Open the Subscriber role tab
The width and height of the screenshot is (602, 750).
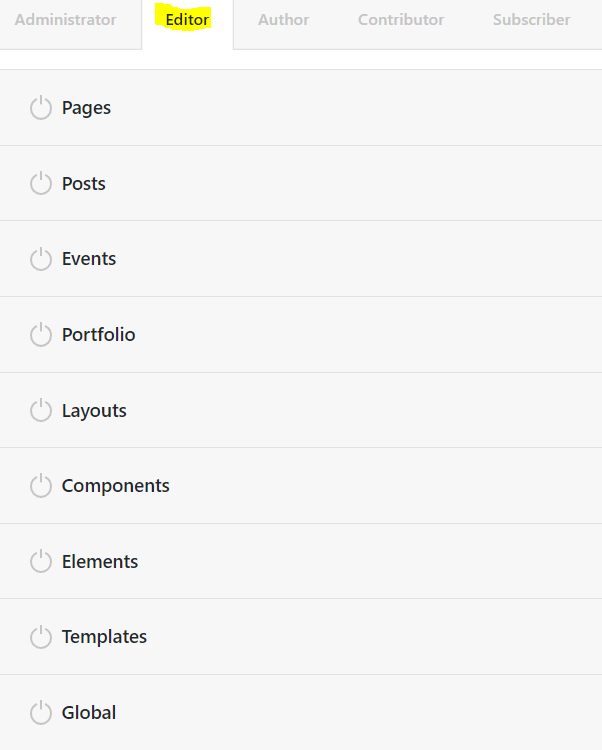[x=531, y=20]
